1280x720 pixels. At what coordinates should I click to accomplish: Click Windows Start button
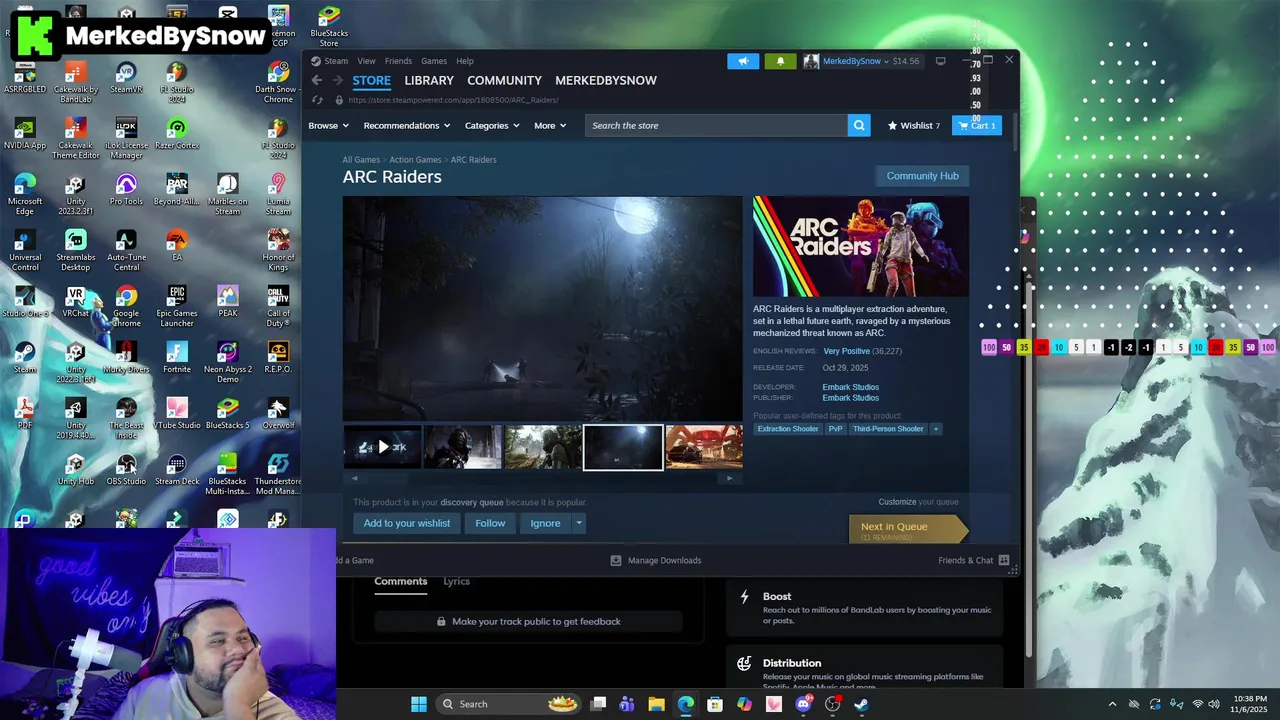click(419, 704)
